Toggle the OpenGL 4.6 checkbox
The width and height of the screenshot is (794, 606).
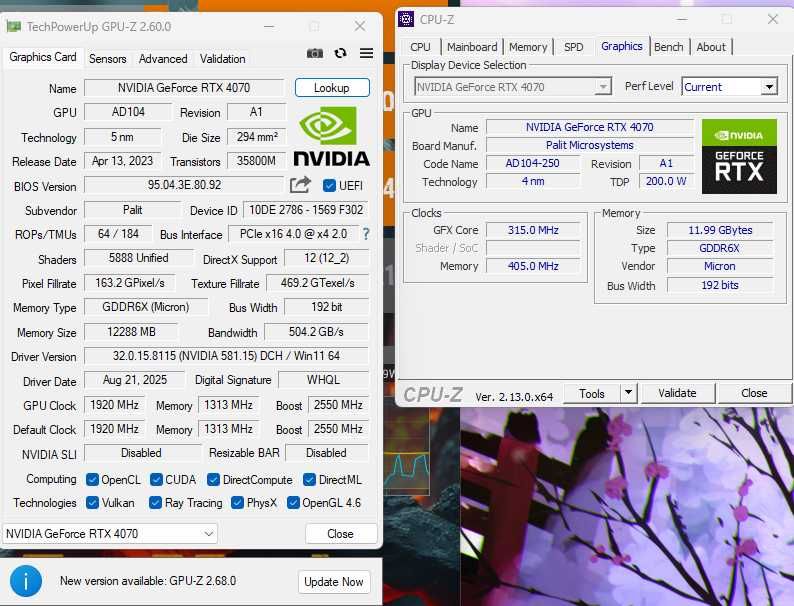[x=293, y=502]
